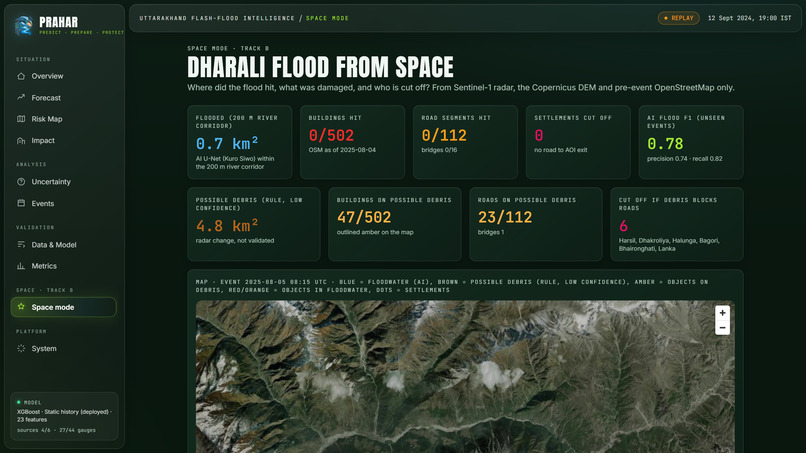Click the settlement names list Harsil, Dhakroliya

coord(669,245)
